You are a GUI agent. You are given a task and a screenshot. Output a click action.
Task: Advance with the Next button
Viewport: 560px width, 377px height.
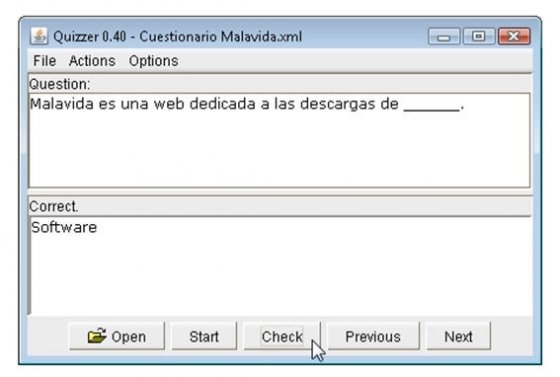458,336
